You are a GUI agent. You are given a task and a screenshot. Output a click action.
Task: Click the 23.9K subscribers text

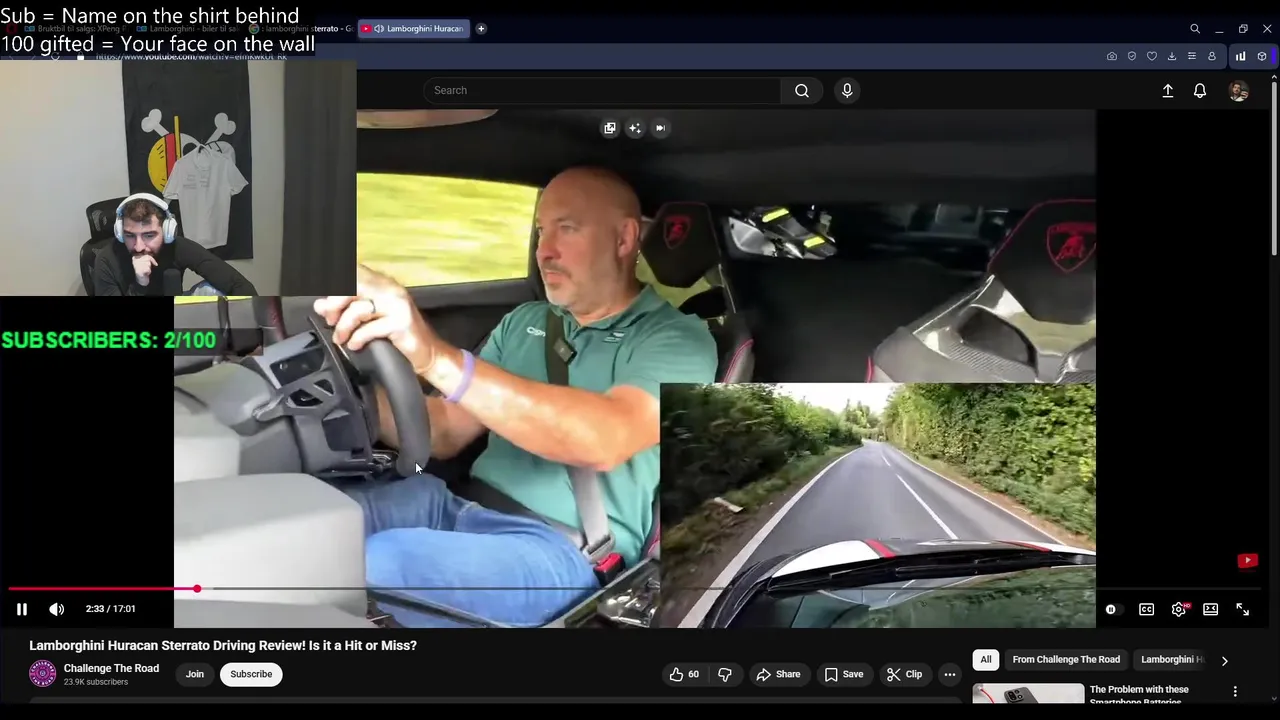pos(96,682)
